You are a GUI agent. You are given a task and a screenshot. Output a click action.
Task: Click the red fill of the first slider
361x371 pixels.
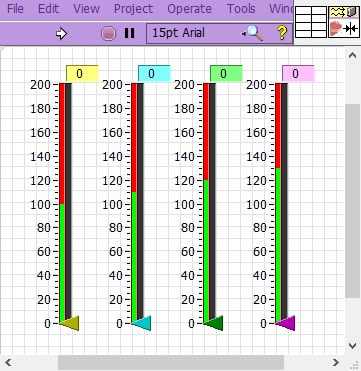62,143
